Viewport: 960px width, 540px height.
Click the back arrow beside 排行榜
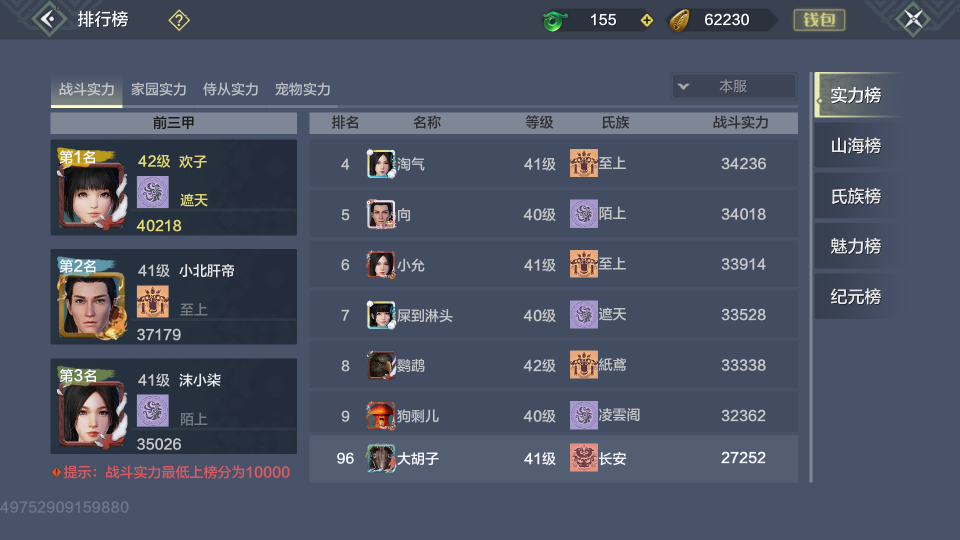(x=48, y=19)
